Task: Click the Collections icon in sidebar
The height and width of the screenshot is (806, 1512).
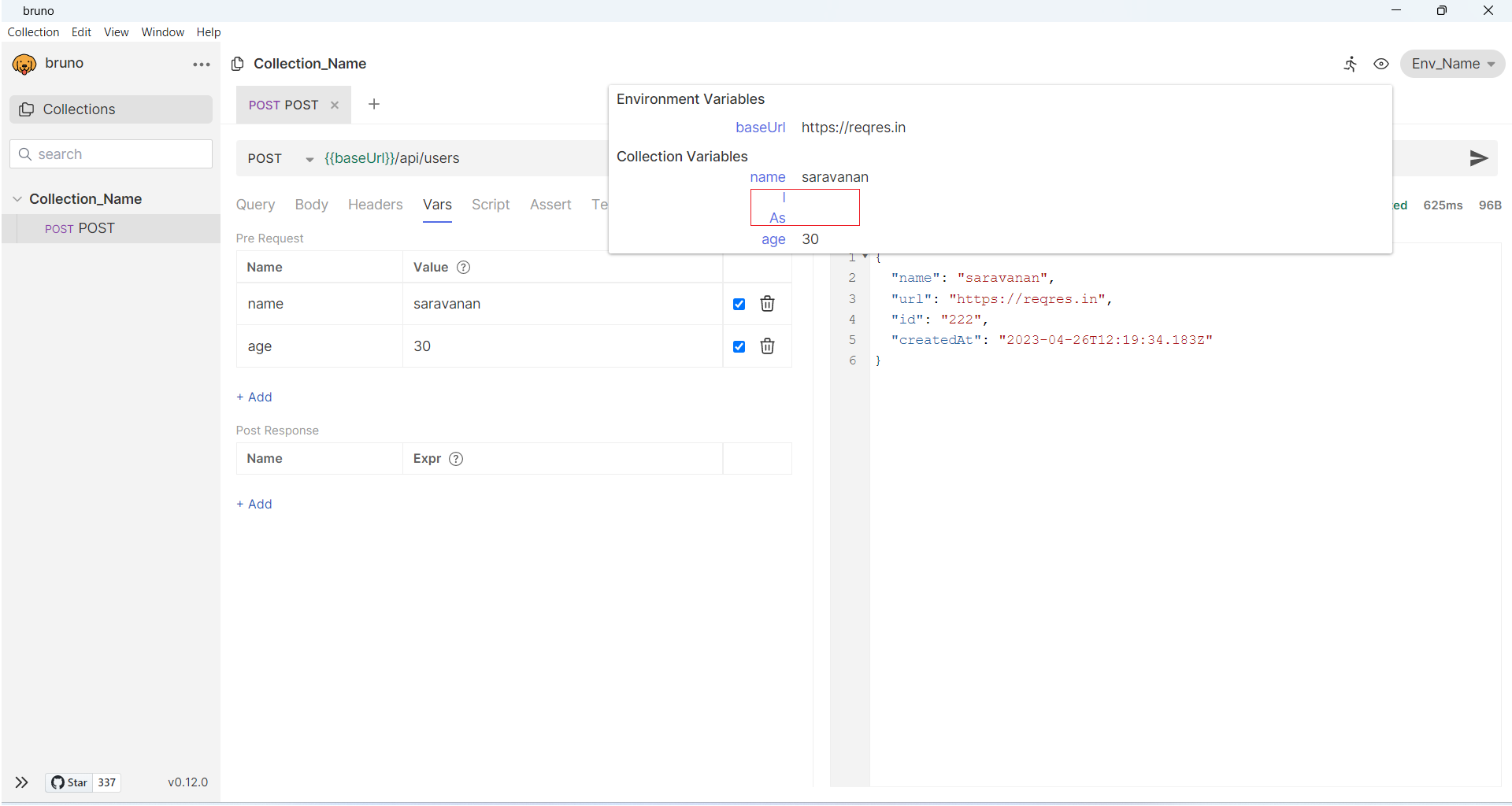Action: point(26,109)
